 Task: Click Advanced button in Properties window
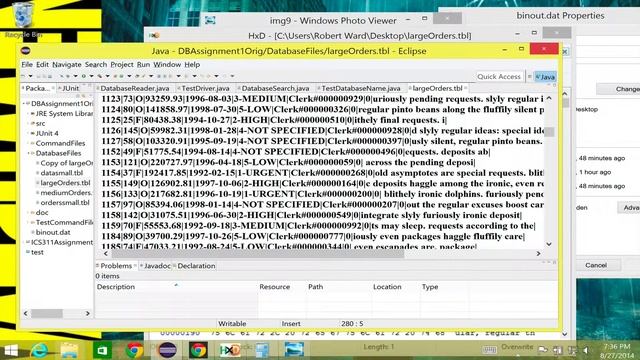[629, 208]
